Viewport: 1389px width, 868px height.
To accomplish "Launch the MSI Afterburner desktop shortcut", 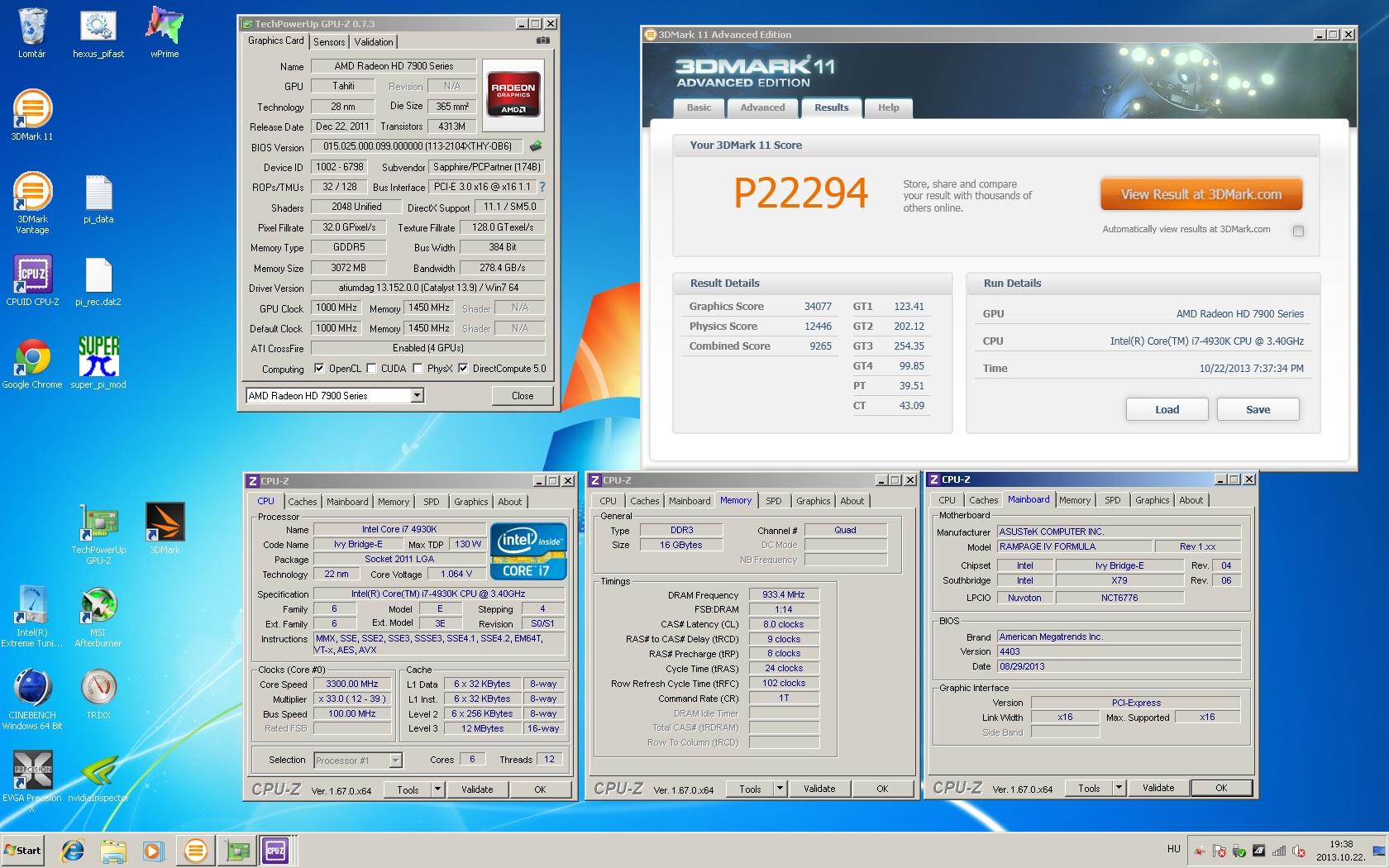I will (x=98, y=616).
